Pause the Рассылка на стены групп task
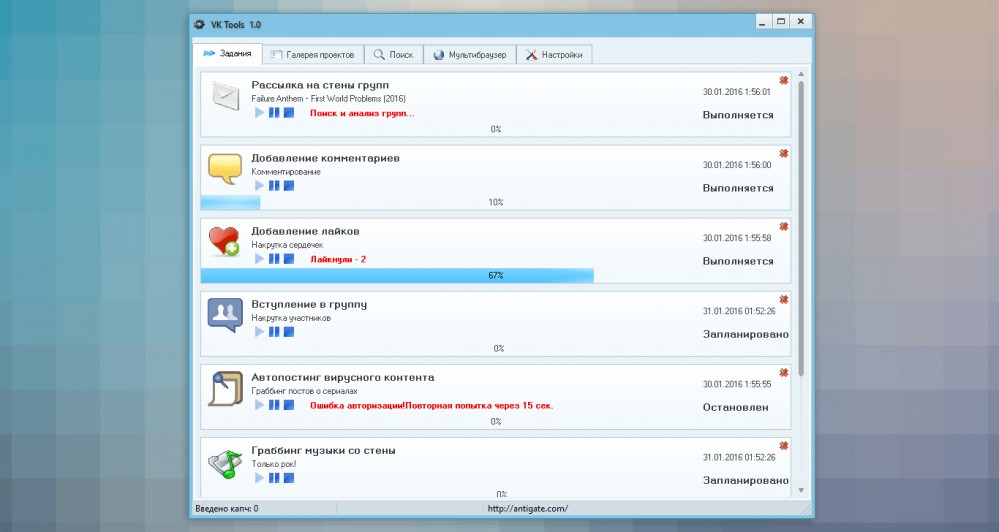999x532 pixels. [274, 113]
